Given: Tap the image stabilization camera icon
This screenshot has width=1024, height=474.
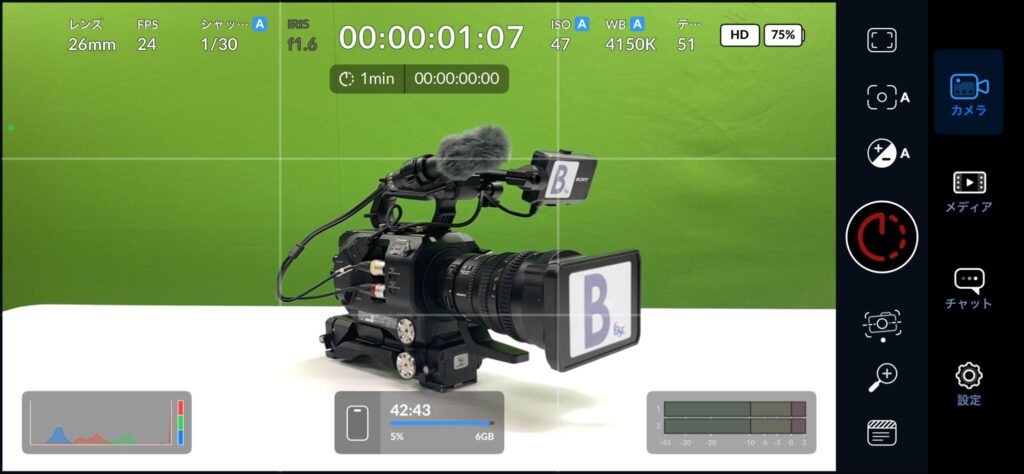Looking at the screenshot, I should 881,323.
